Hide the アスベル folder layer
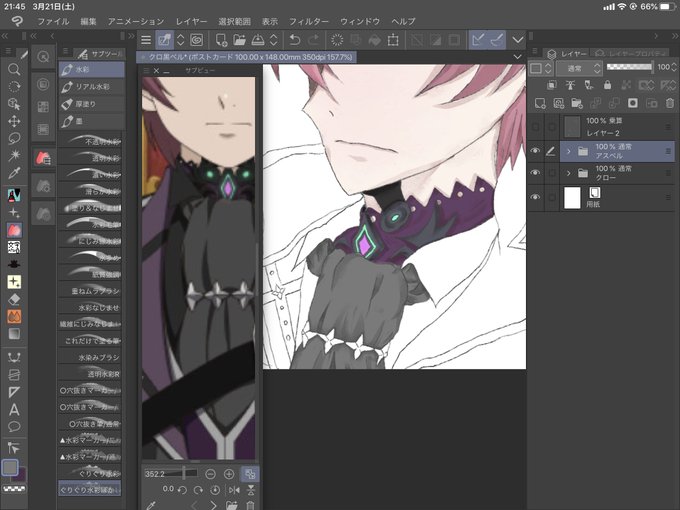Image resolution: width=680 pixels, height=510 pixels. (x=536, y=151)
